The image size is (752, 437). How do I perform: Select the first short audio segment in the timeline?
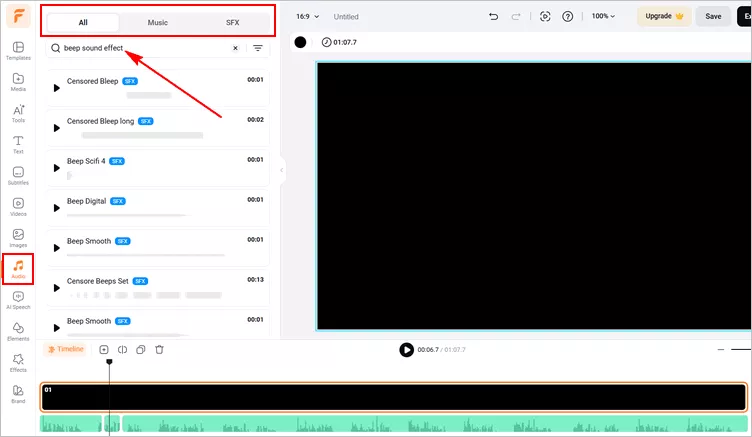(70, 424)
